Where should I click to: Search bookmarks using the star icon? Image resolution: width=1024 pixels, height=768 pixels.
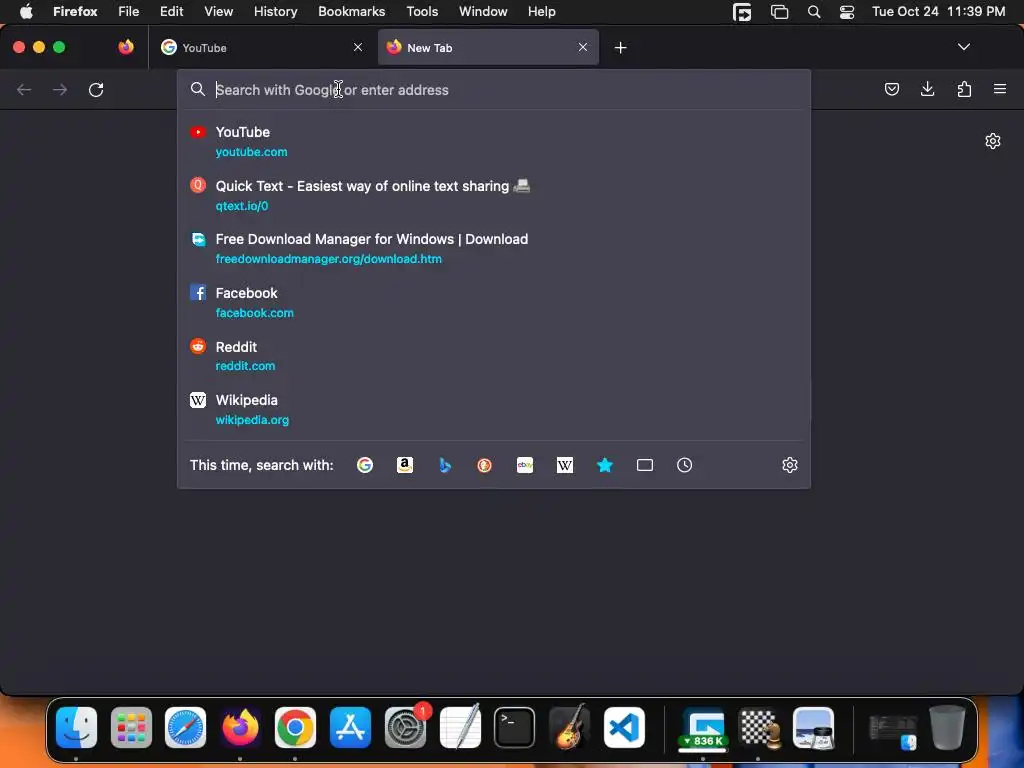605,465
